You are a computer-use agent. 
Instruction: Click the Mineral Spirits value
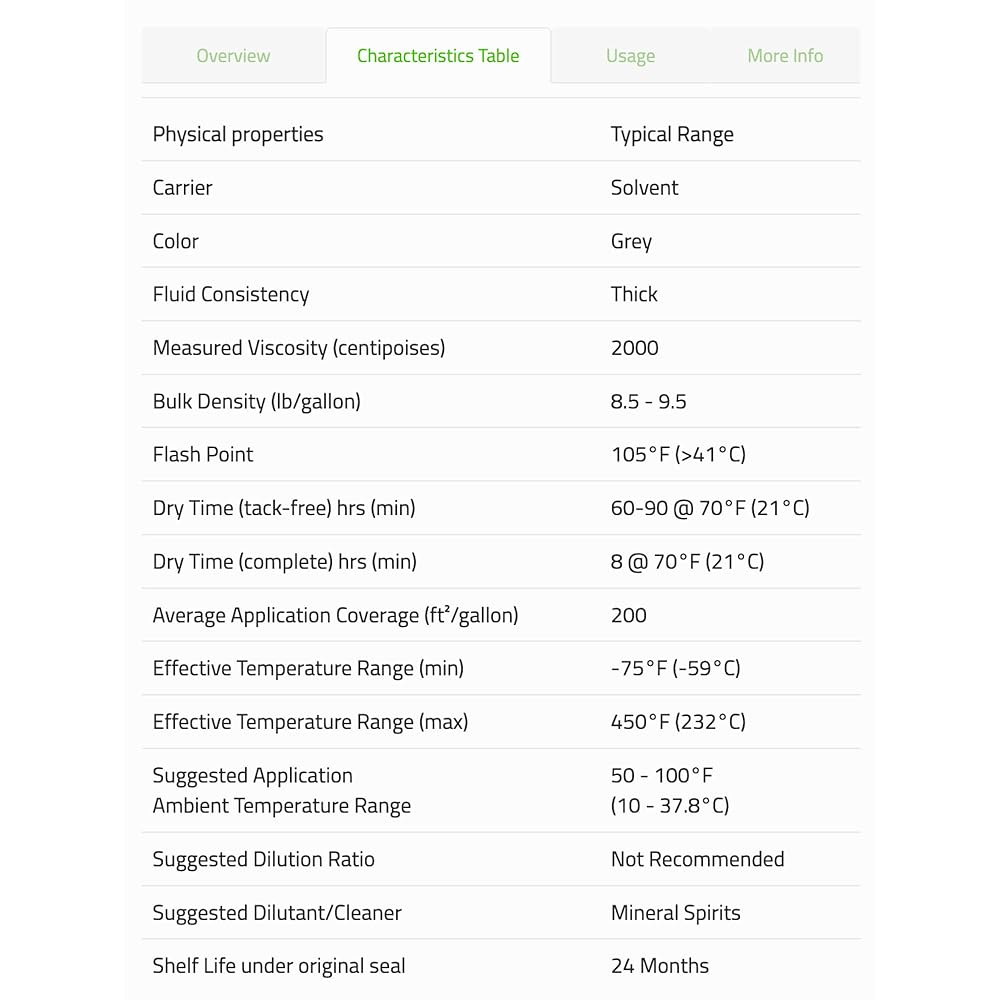[x=675, y=913]
